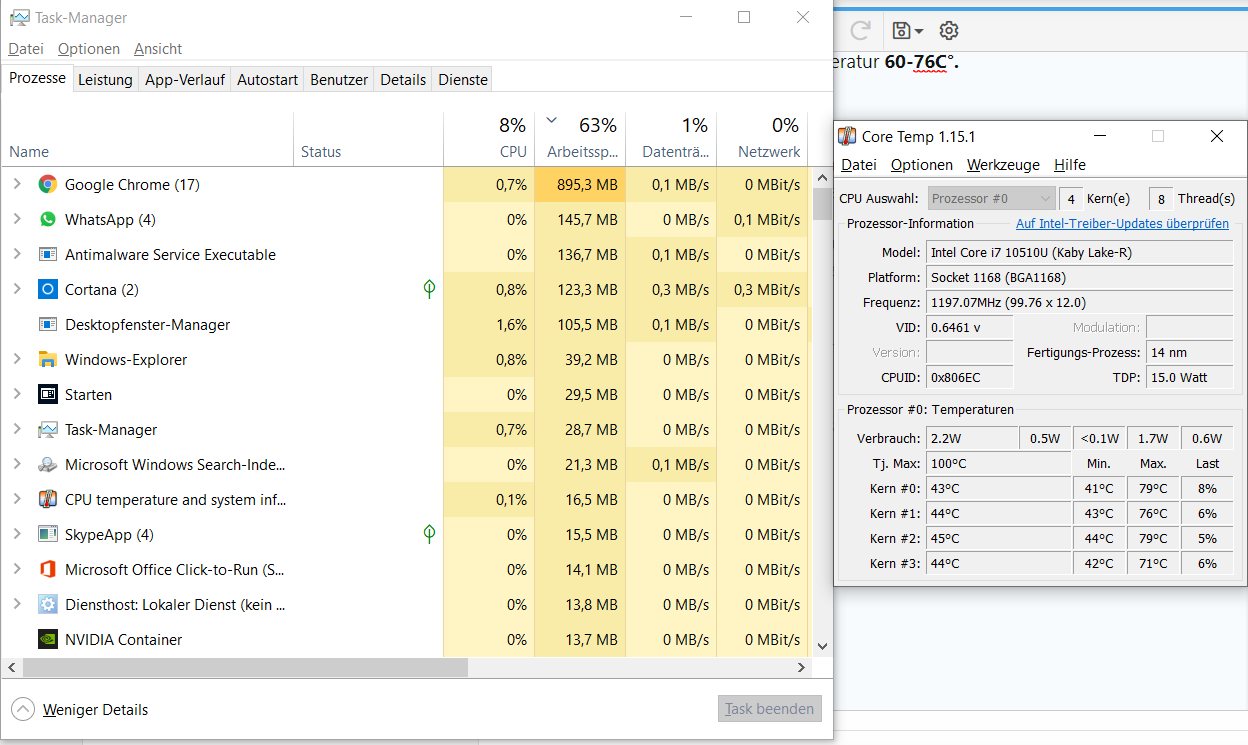Collapse view with Weniger Details chevron
Image resolution: width=1248 pixels, height=745 pixels.
coord(22,709)
